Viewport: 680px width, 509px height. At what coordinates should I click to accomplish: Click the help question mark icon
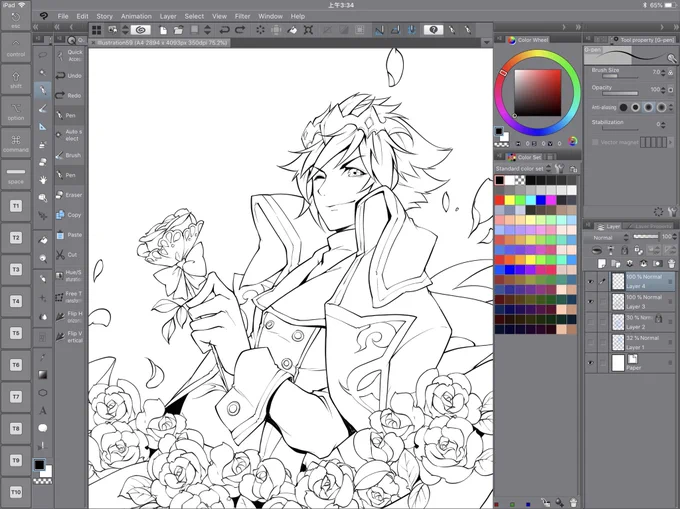point(433,30)
